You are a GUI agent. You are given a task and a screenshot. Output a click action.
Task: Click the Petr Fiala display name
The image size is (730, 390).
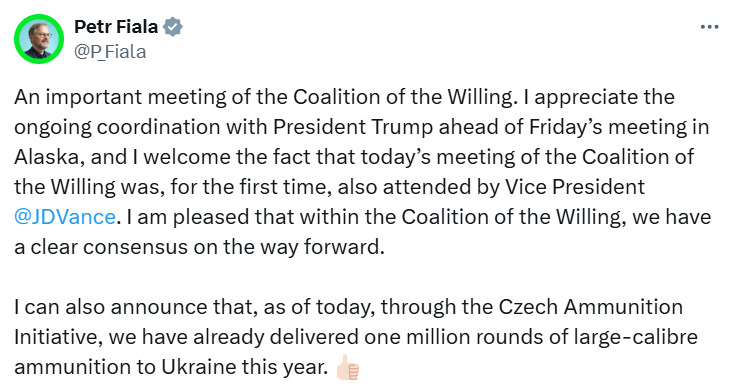(x=116, y=27)
